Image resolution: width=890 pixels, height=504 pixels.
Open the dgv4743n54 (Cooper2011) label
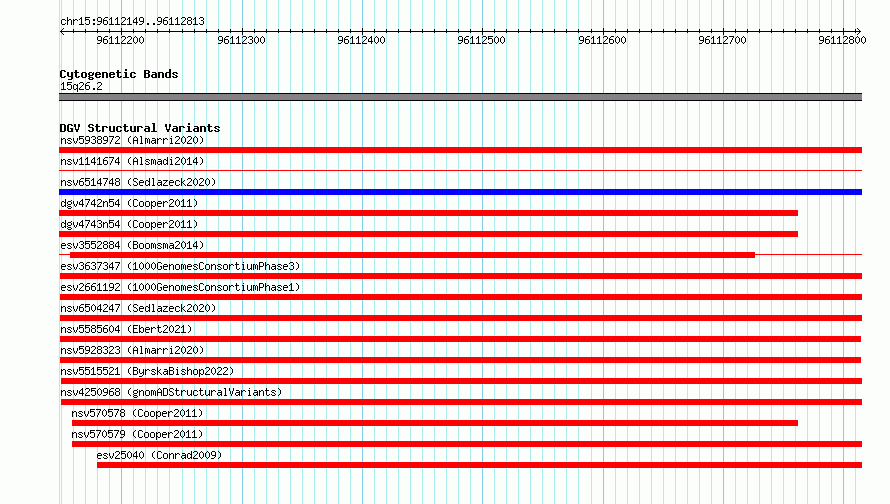coord(129,224)
